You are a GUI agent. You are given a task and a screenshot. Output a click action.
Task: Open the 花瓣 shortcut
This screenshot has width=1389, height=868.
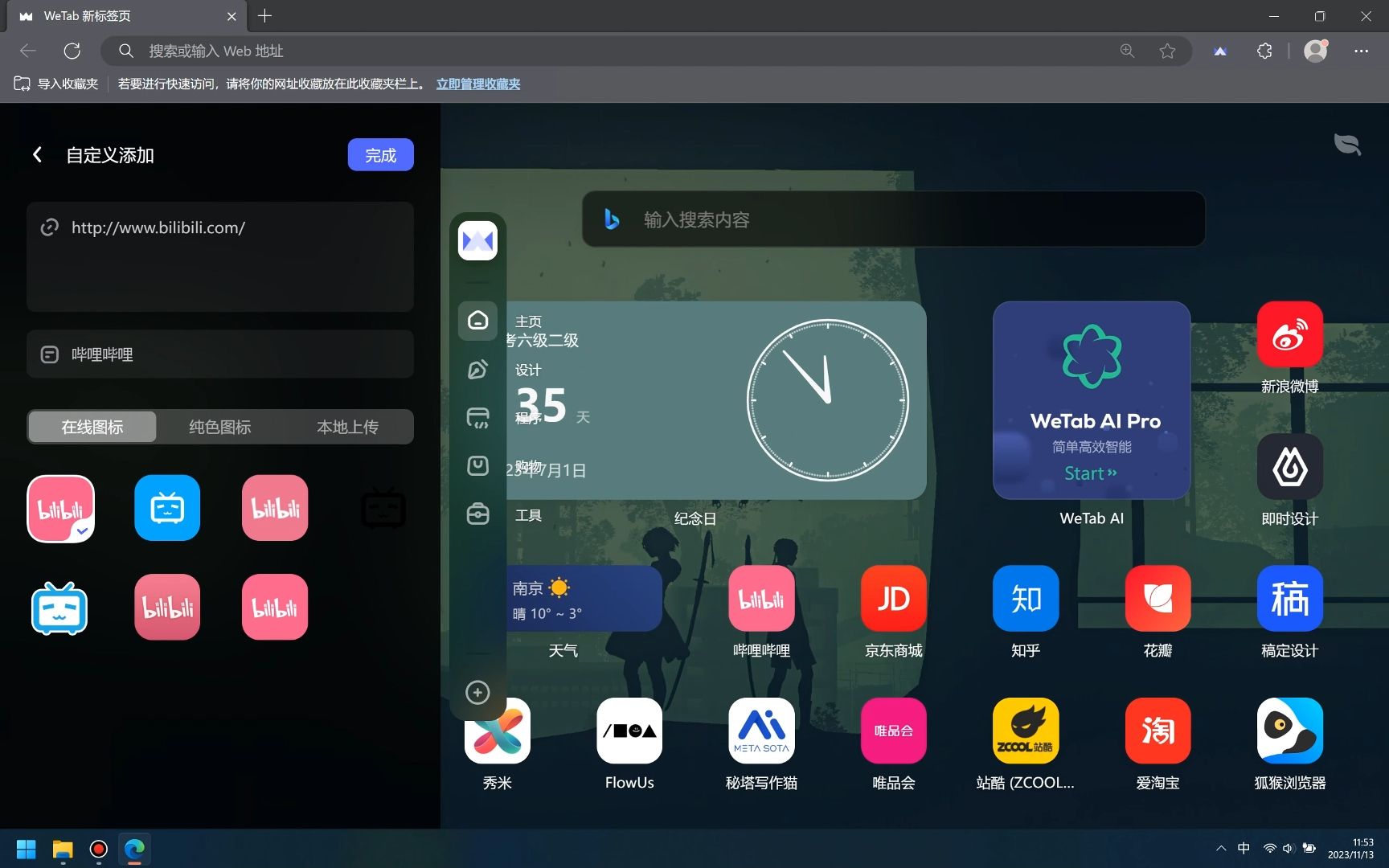pos(1157,599)
